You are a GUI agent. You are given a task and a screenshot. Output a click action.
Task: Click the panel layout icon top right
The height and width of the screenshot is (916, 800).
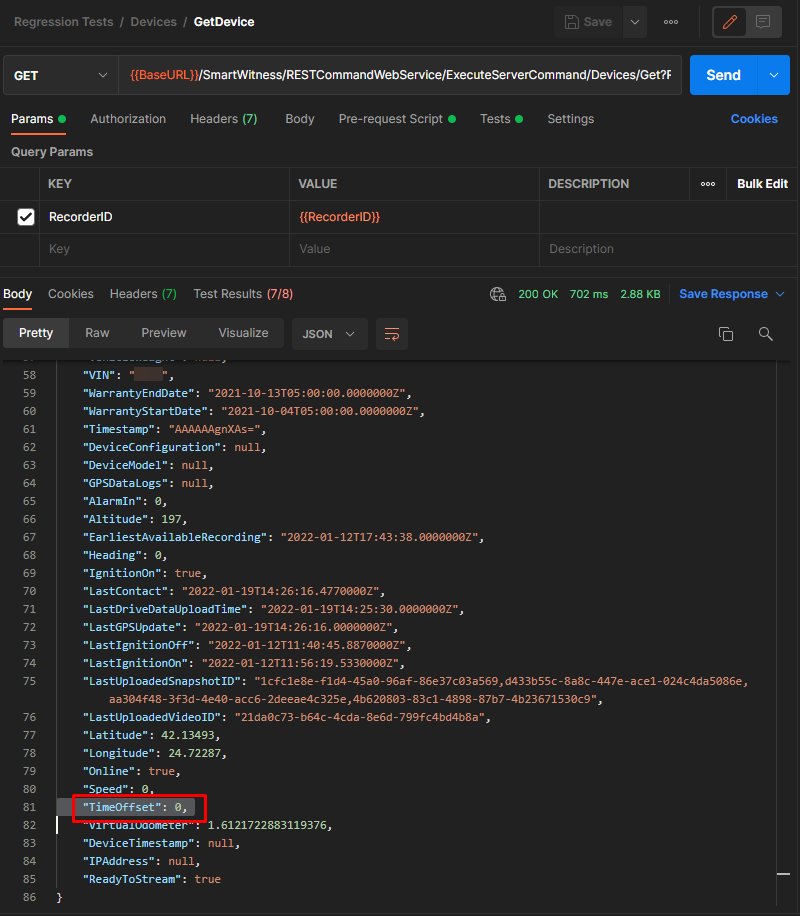click(763, 21)
